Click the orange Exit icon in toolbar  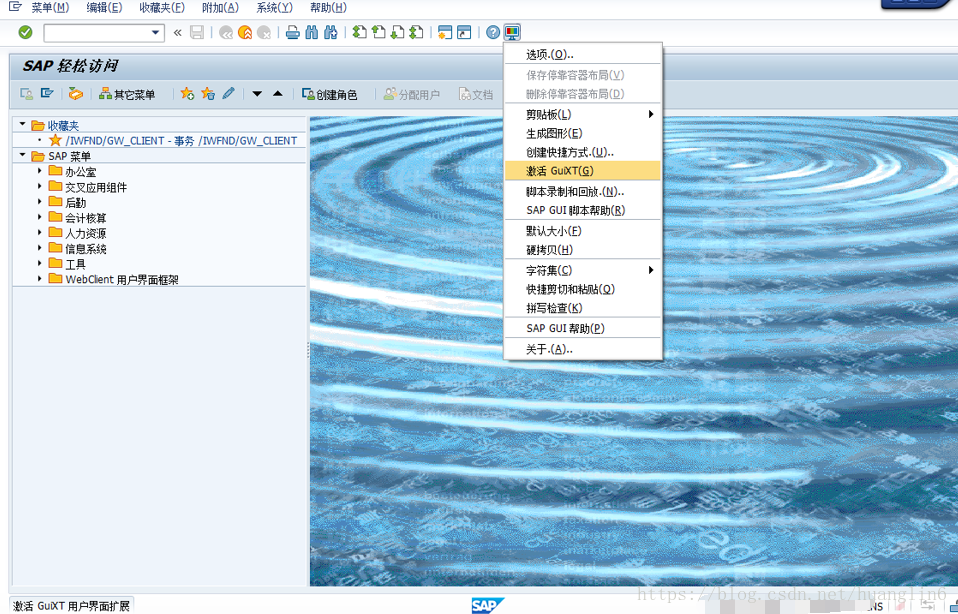point(245,32)
